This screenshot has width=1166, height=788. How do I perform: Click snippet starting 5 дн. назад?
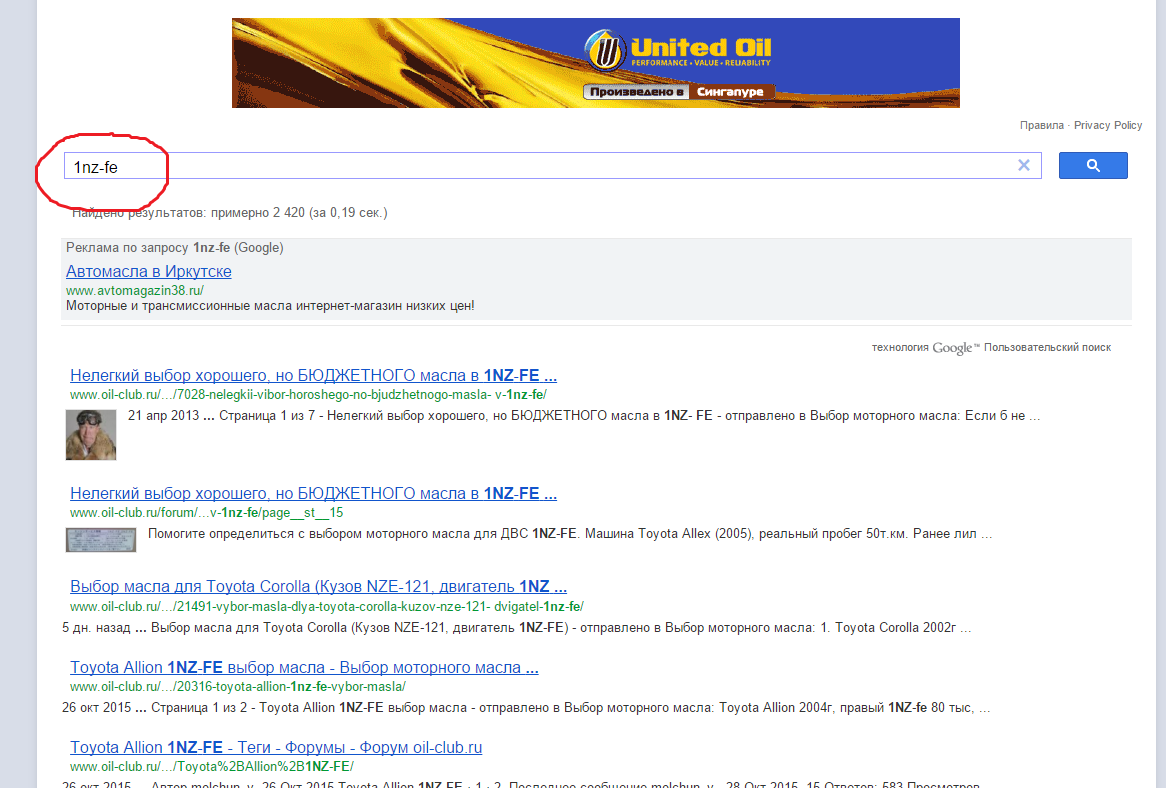click(x=517, y=627)
